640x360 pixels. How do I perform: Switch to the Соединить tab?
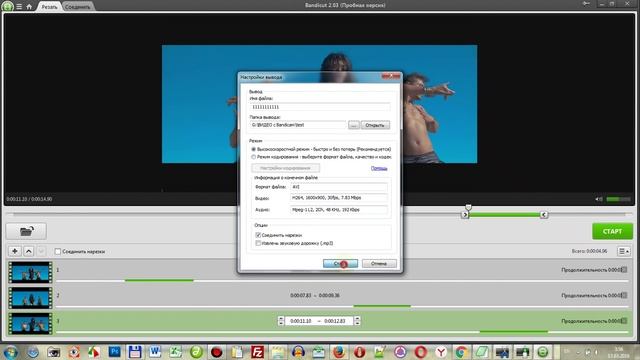point(78,7)
